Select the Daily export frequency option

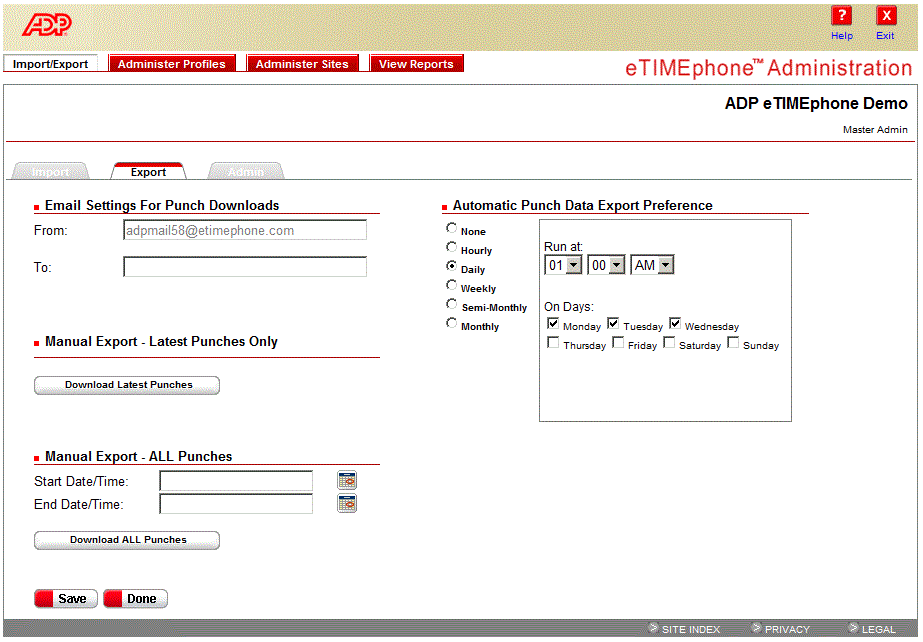[451, 266]
